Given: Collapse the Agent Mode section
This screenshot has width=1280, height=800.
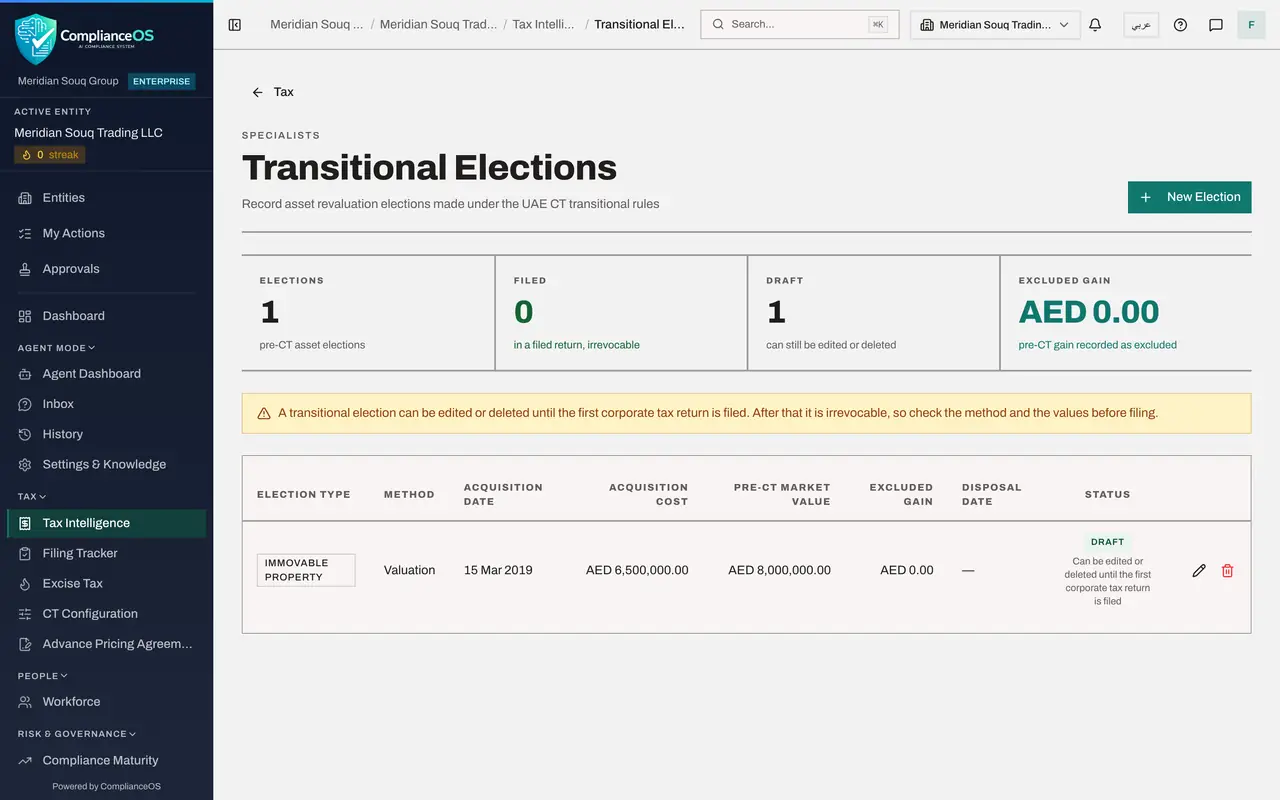Looking at the screenshot, I should coord(57,348).
